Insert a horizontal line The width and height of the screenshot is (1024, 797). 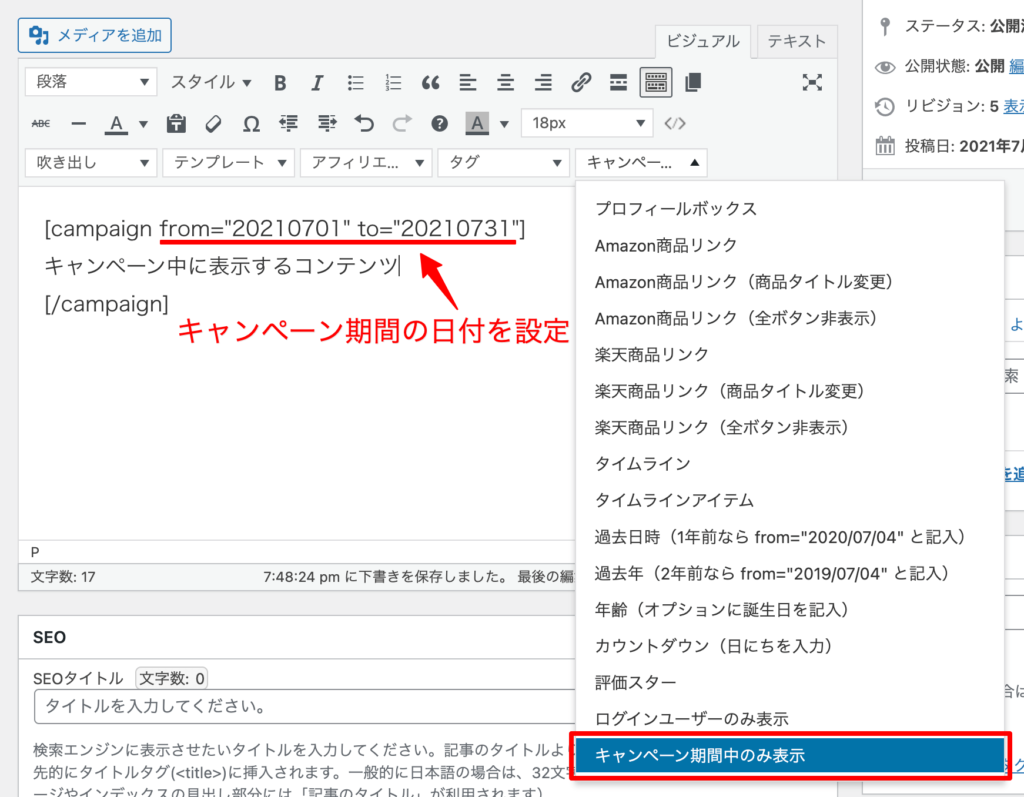point(78,123)
